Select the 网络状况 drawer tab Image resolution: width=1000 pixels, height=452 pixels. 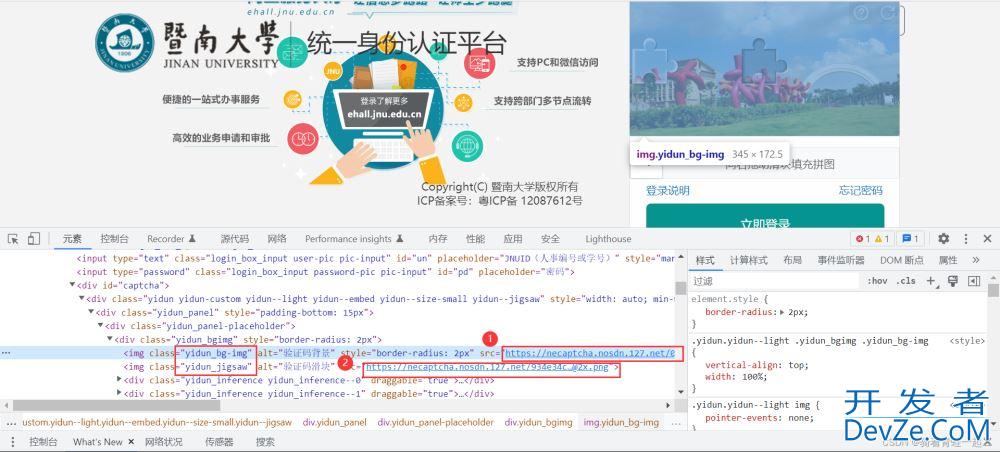pyautogui.click(x=163, y=441)
